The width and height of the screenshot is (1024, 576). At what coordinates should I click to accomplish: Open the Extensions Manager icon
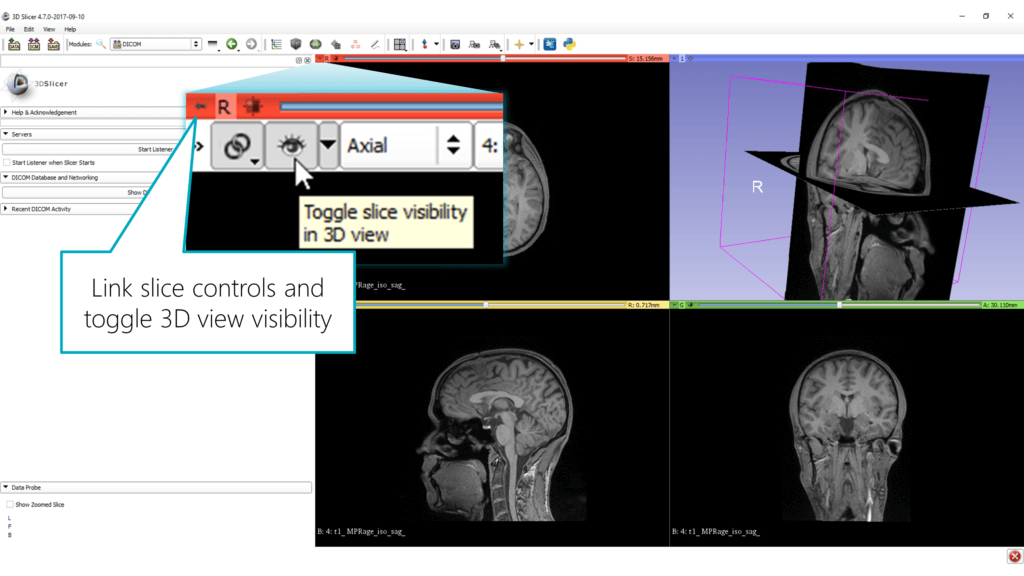pyautogui.click(x=550, y=44)
